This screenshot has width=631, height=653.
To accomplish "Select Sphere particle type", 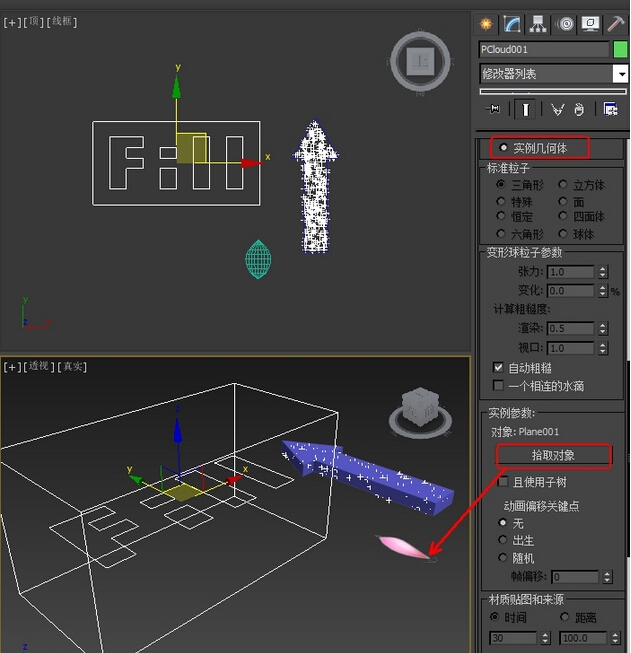I will tap(563, 234).
